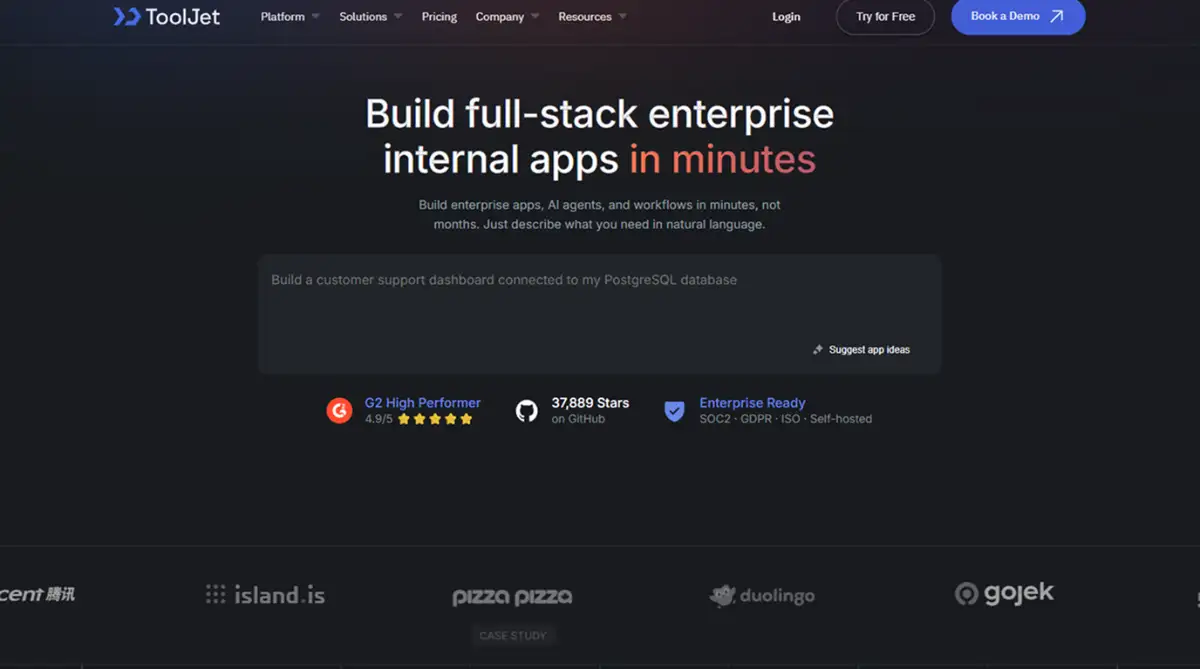Go to the Pricing page

(439, 17)
